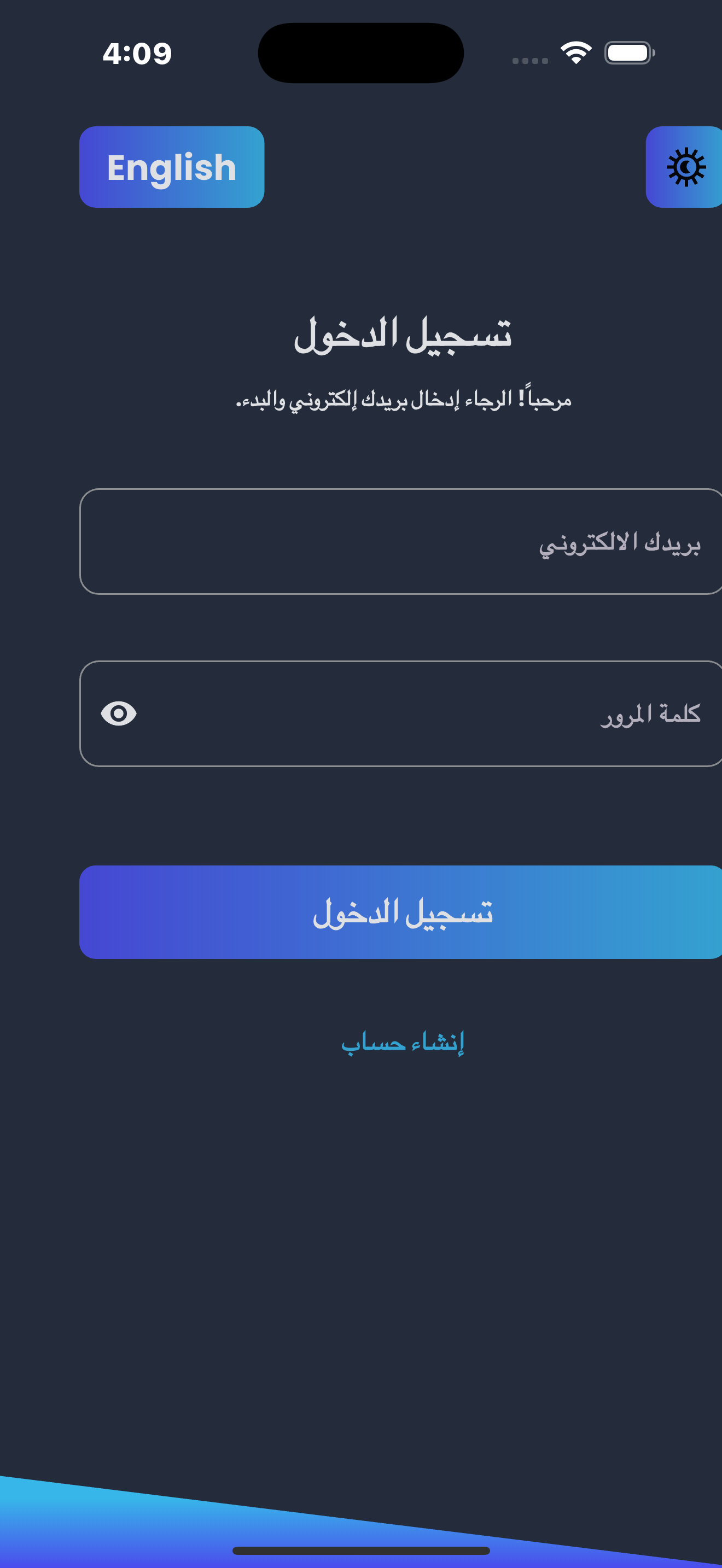Show password with the eye icon
The image size is (722, 1568).
pos(119,713)
